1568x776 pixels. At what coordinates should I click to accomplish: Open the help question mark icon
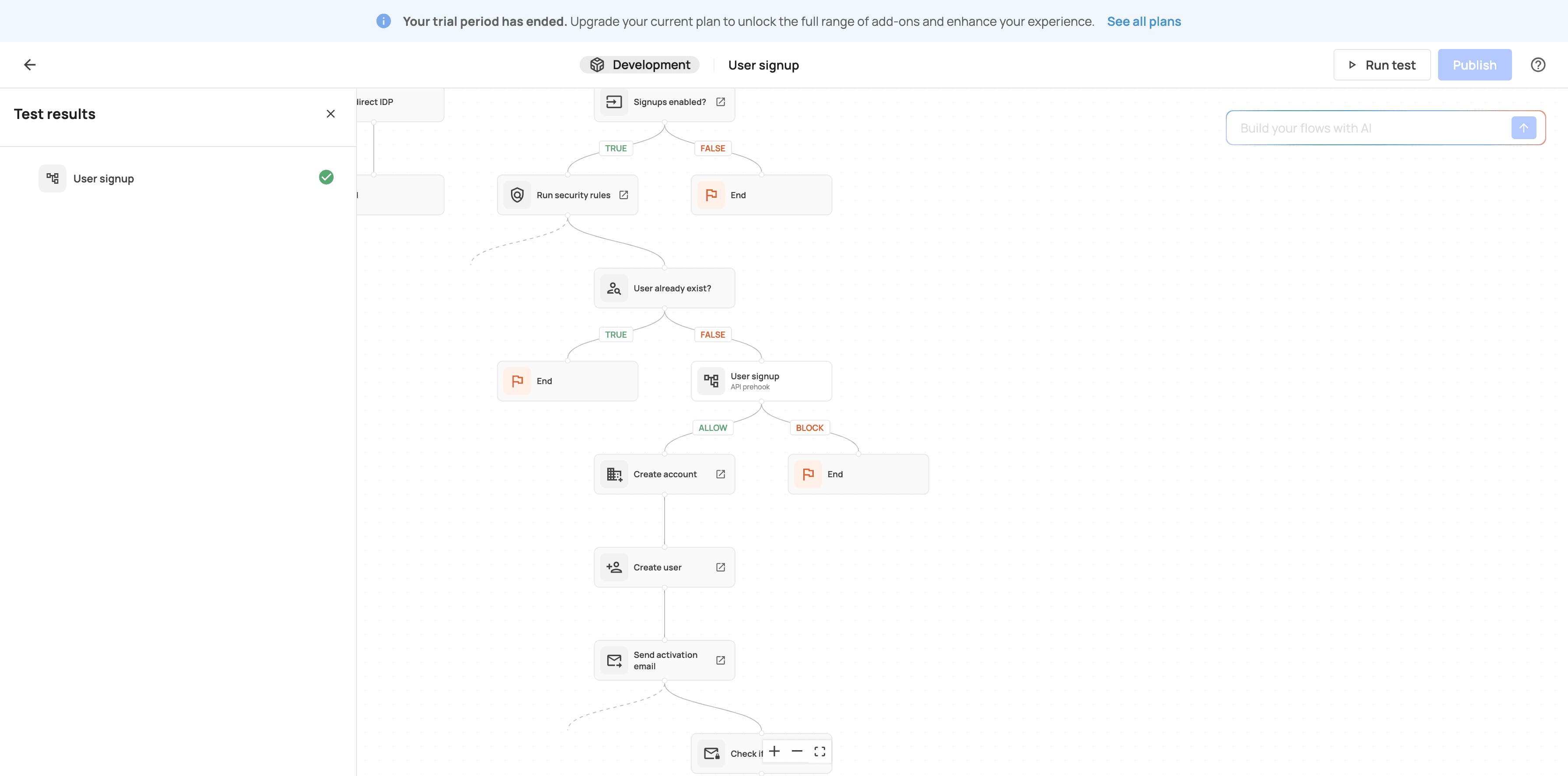point(1537,64)
